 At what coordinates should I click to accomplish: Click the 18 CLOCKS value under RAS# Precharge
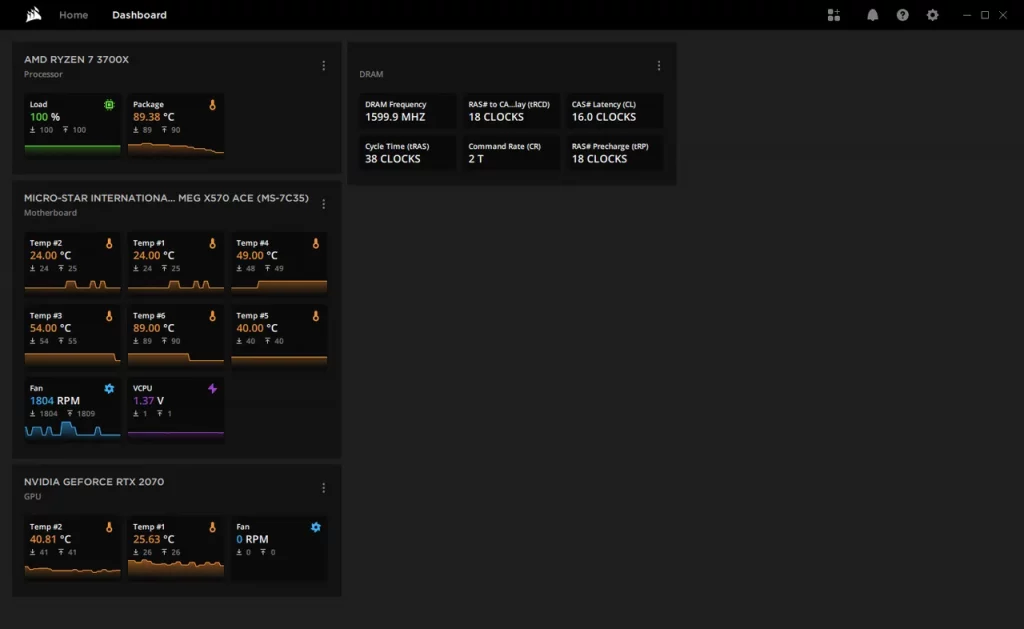[599, 159]
